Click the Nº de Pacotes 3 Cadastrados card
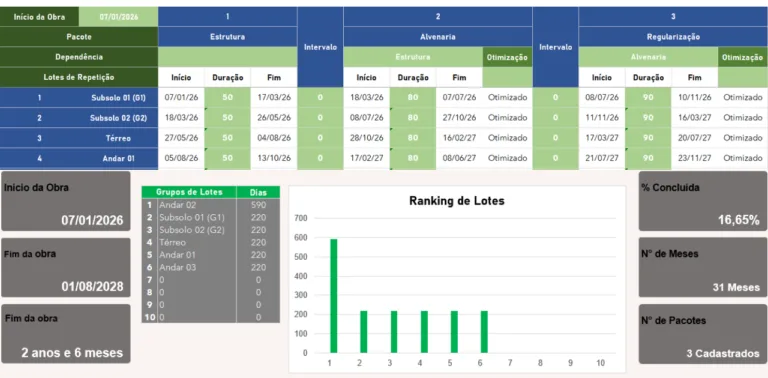Image resolution: width=768 pixels, height=378 pixels. pos(702,333)
